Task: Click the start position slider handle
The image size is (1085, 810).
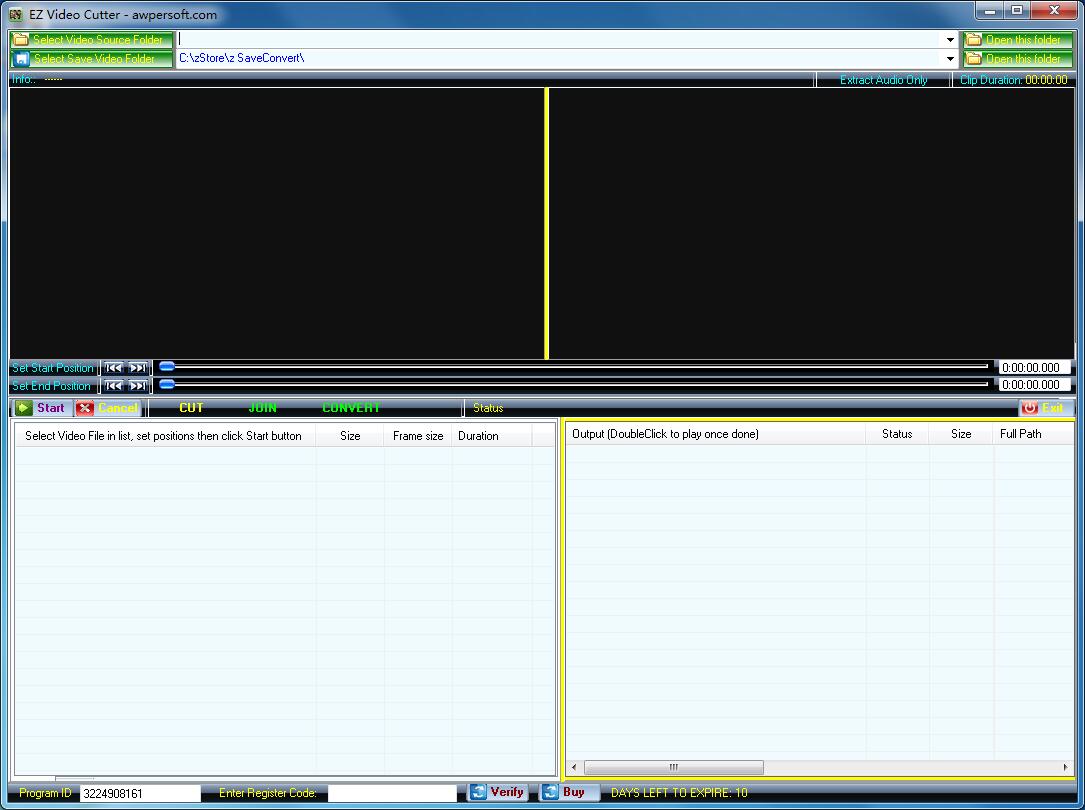Action: [x=167, y=367]
